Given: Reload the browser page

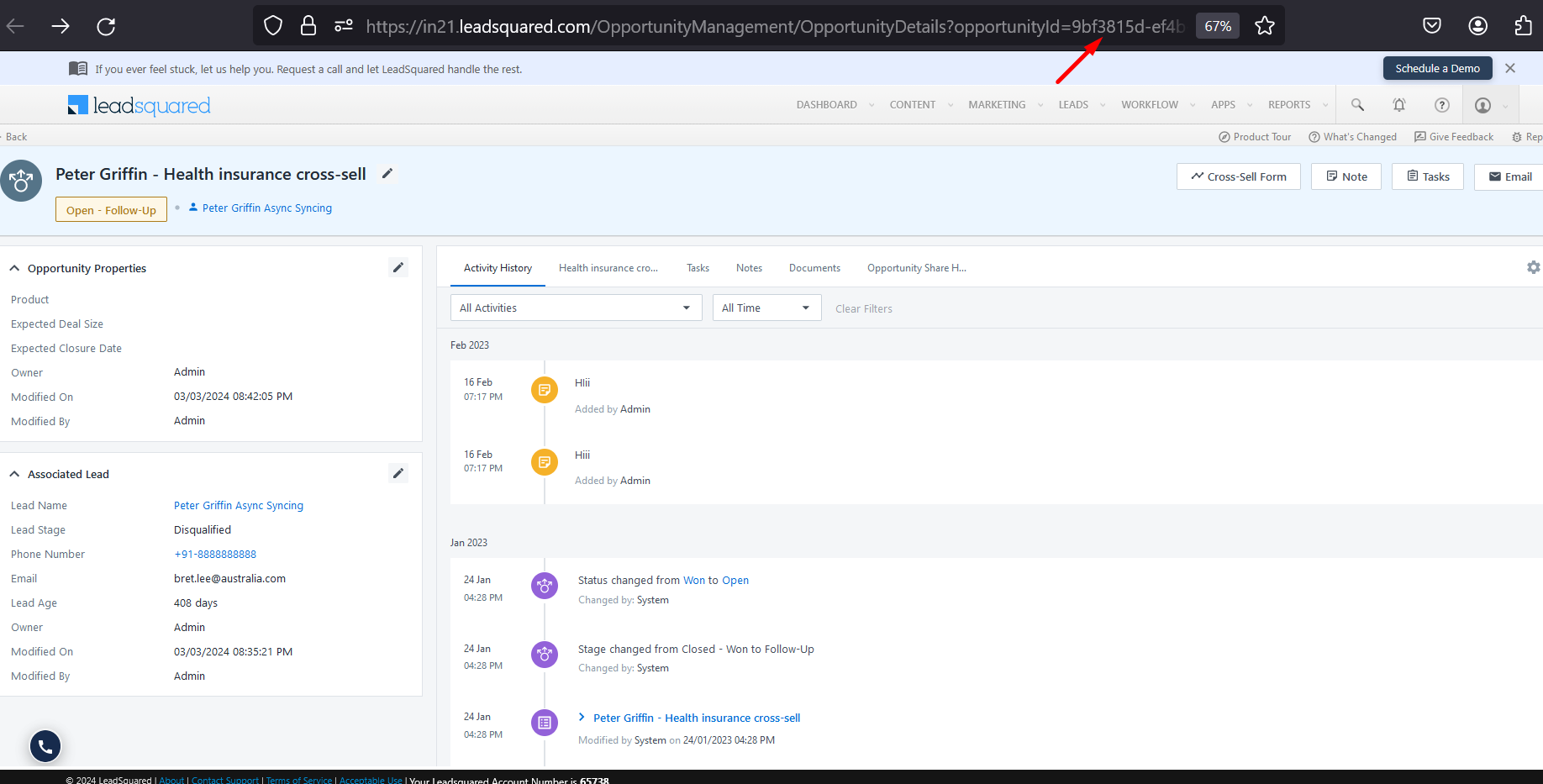Looking at the screenshot, I should [106, 26].
